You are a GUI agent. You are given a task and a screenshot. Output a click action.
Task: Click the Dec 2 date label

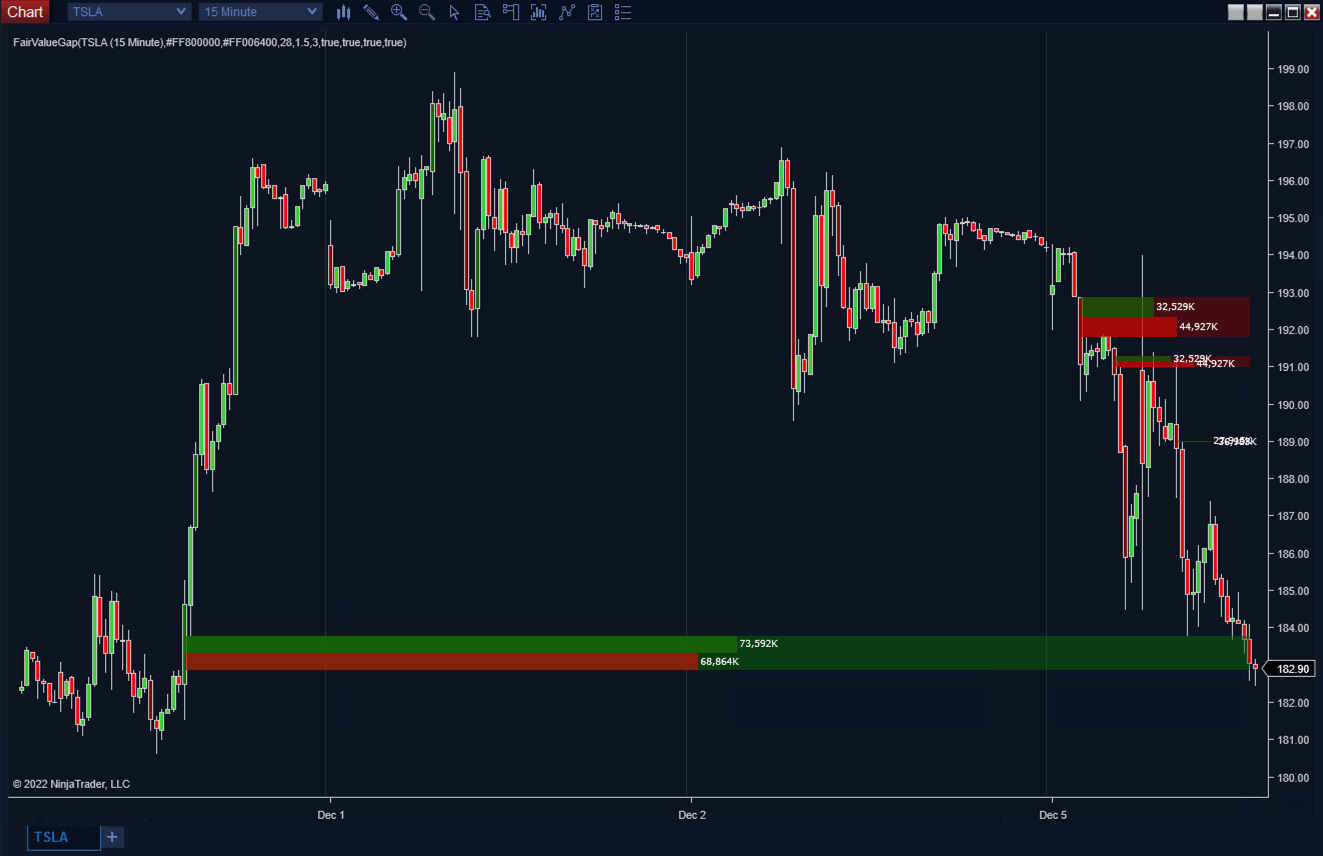(692, 815)
